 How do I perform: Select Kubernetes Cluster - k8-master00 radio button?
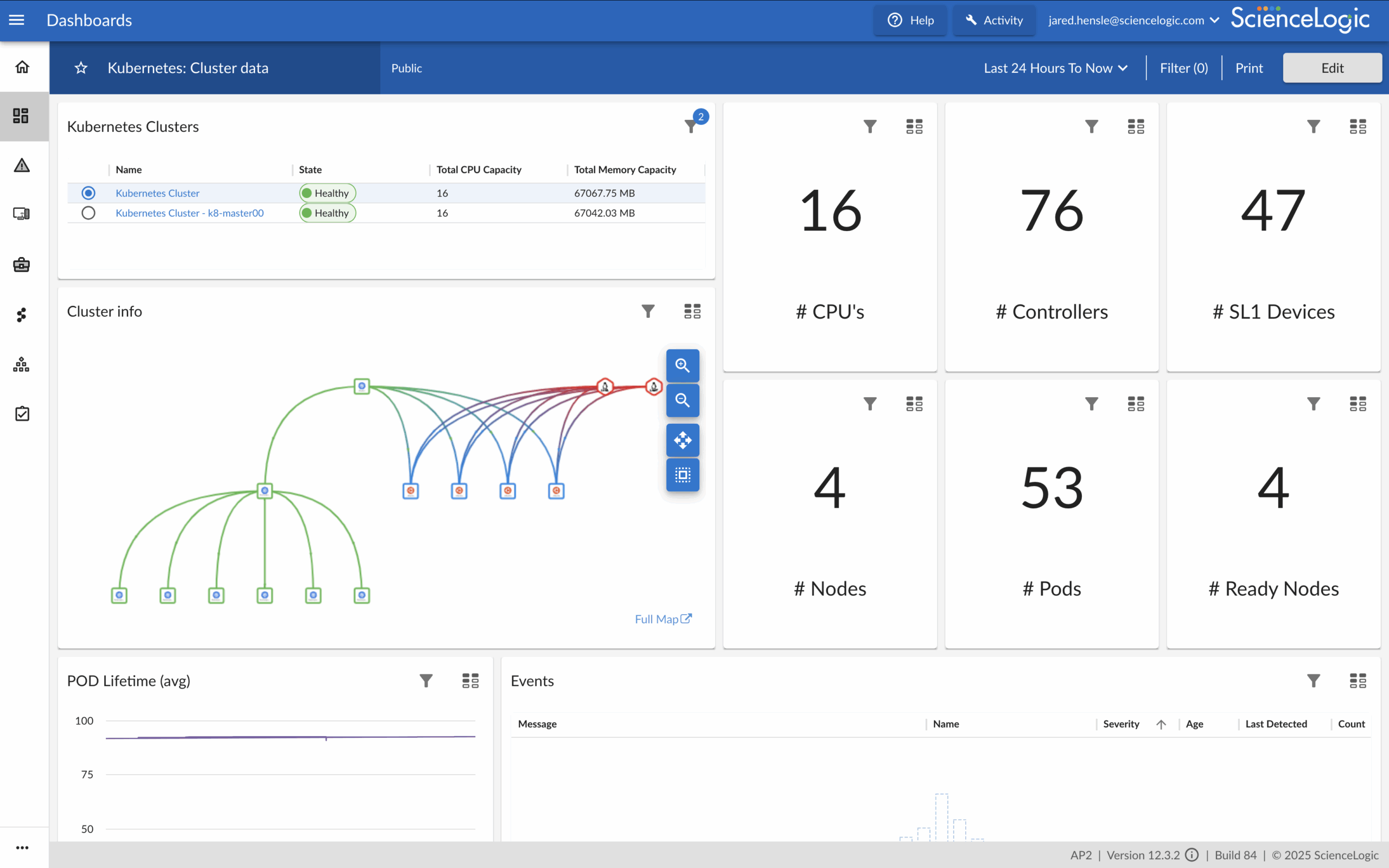[x=88, y=213]
